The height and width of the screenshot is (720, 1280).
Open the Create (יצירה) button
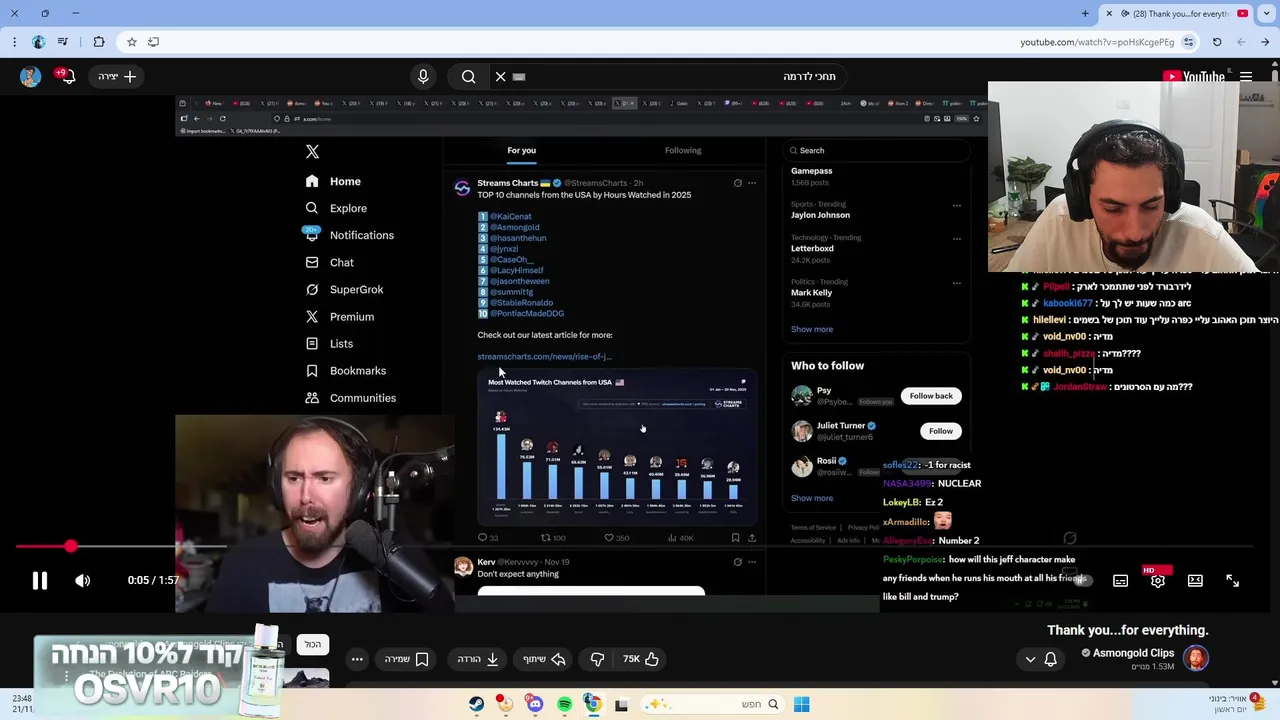point(118,76)
